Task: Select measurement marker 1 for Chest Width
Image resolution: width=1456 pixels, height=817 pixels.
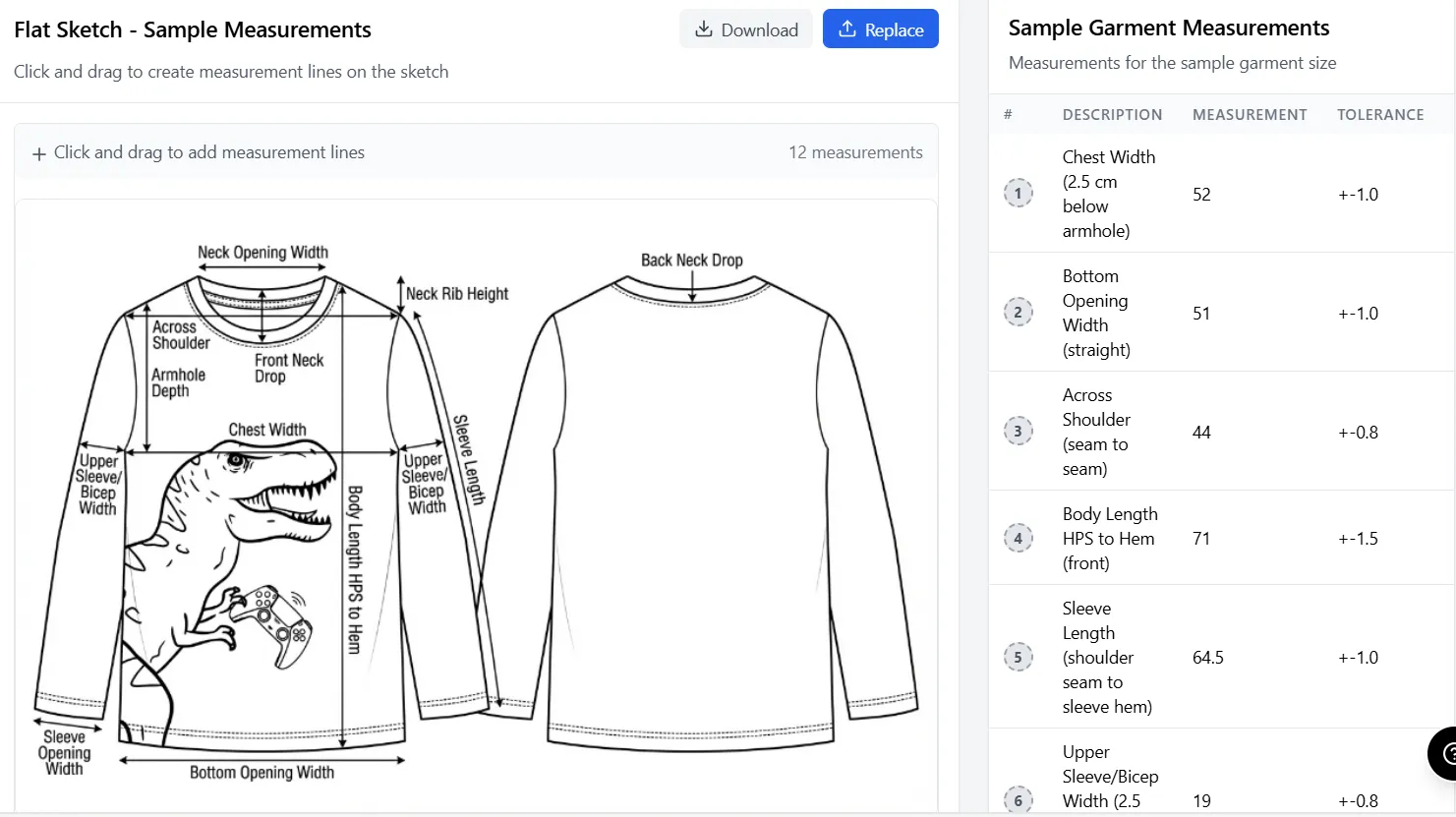Action: [1019, 193]
